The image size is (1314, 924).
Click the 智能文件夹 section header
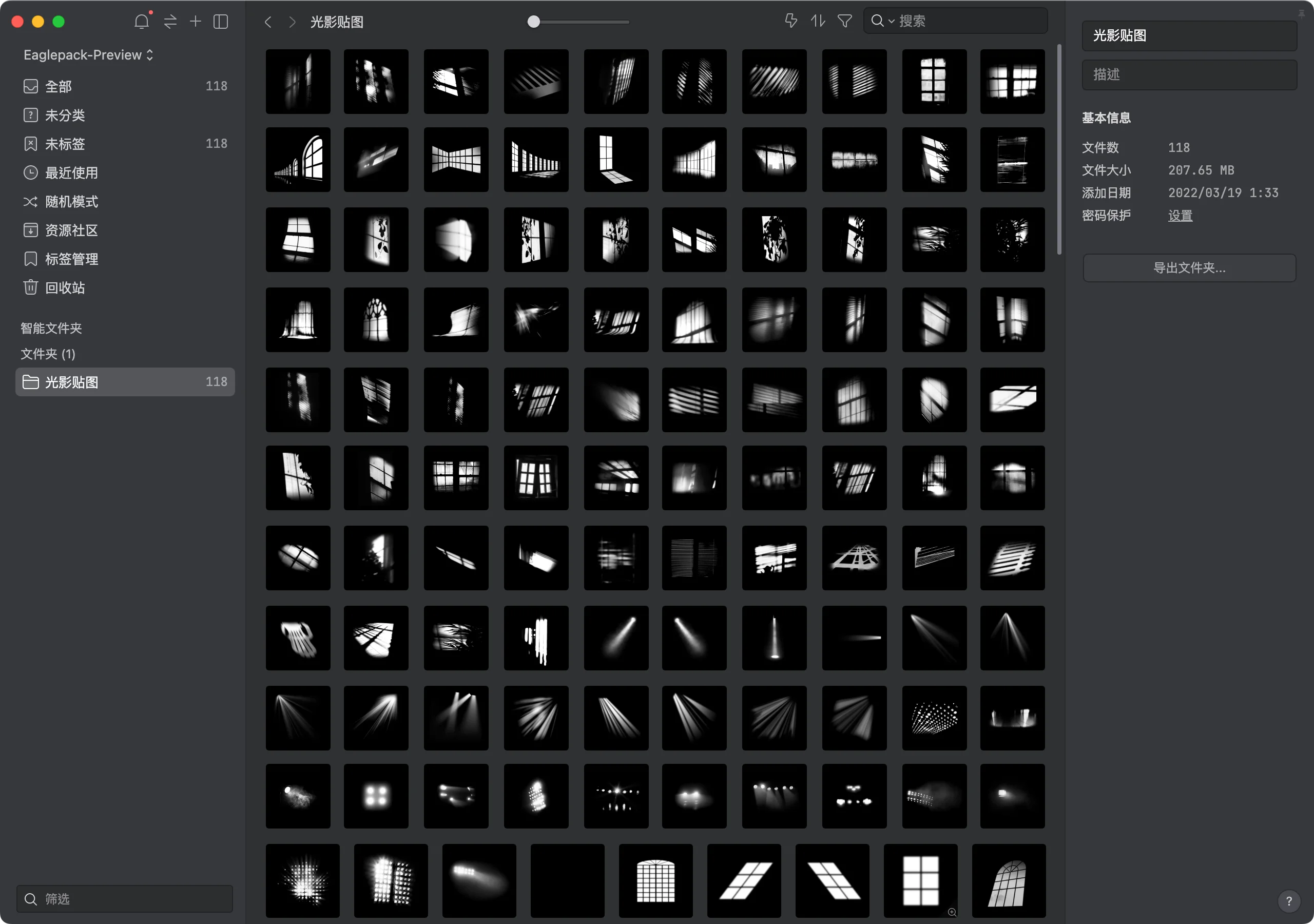(51, 328)
